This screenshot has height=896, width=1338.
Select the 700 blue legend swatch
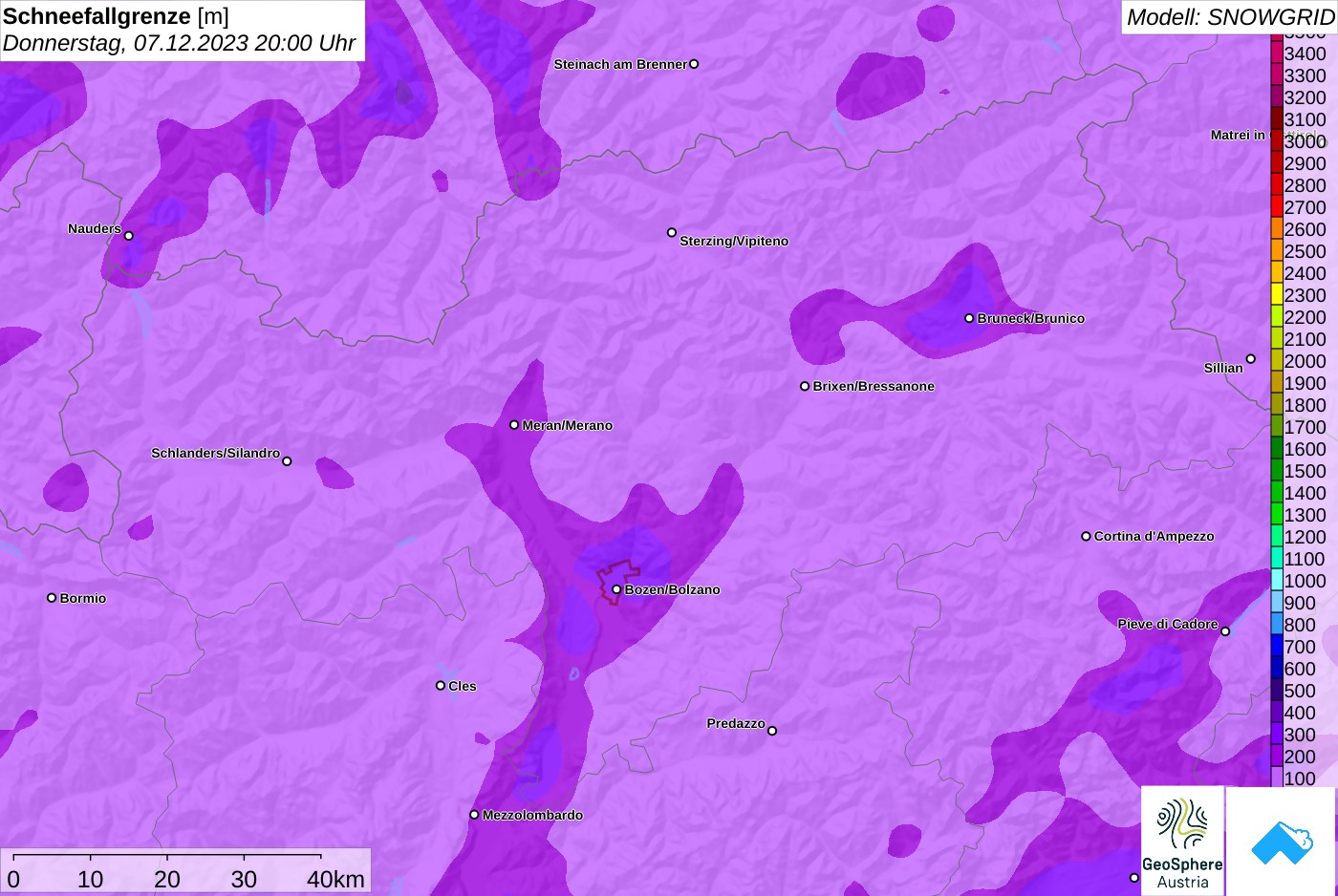(x=1277, y=646)
